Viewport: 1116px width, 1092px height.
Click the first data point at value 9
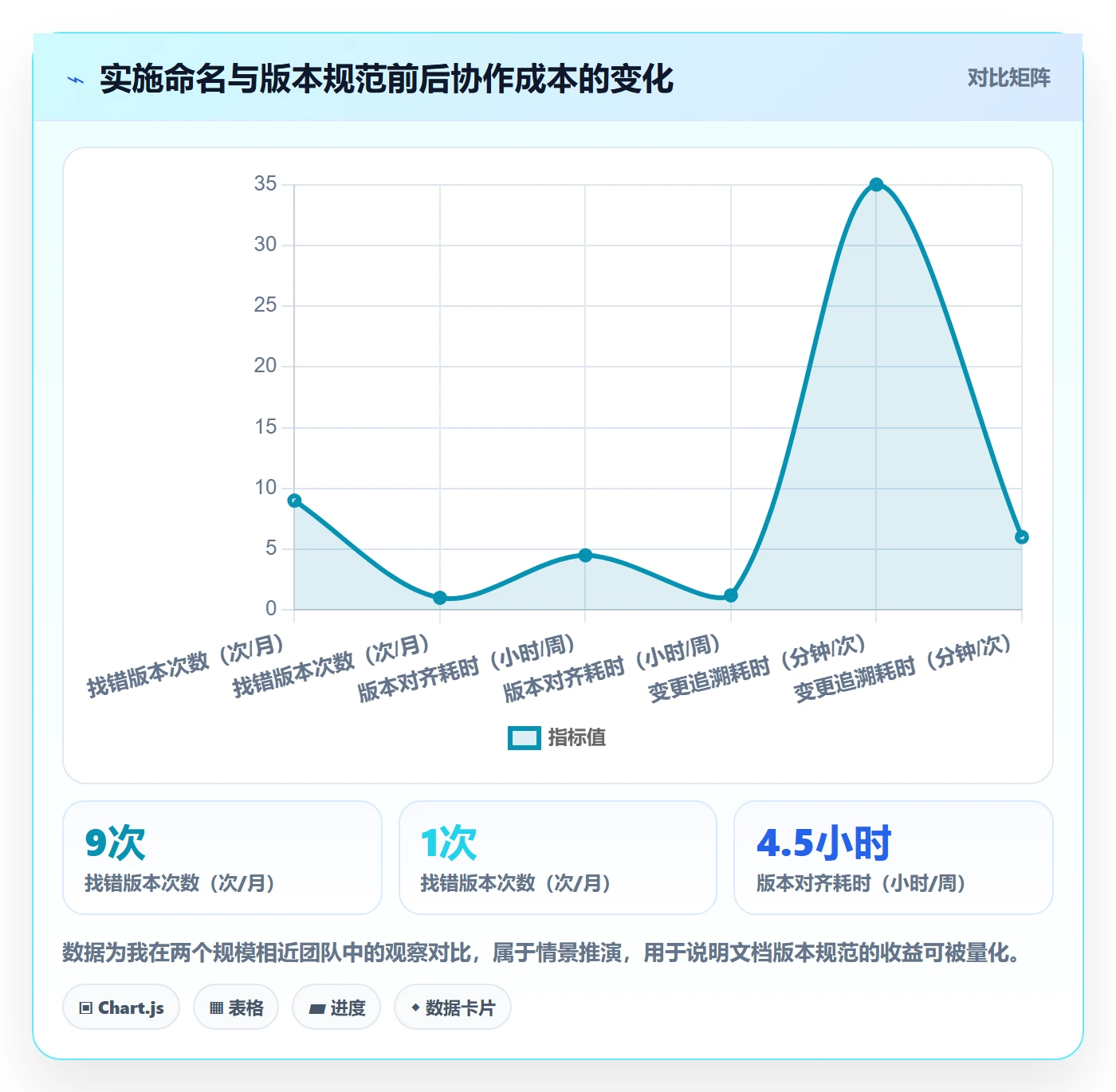[294, 501]
